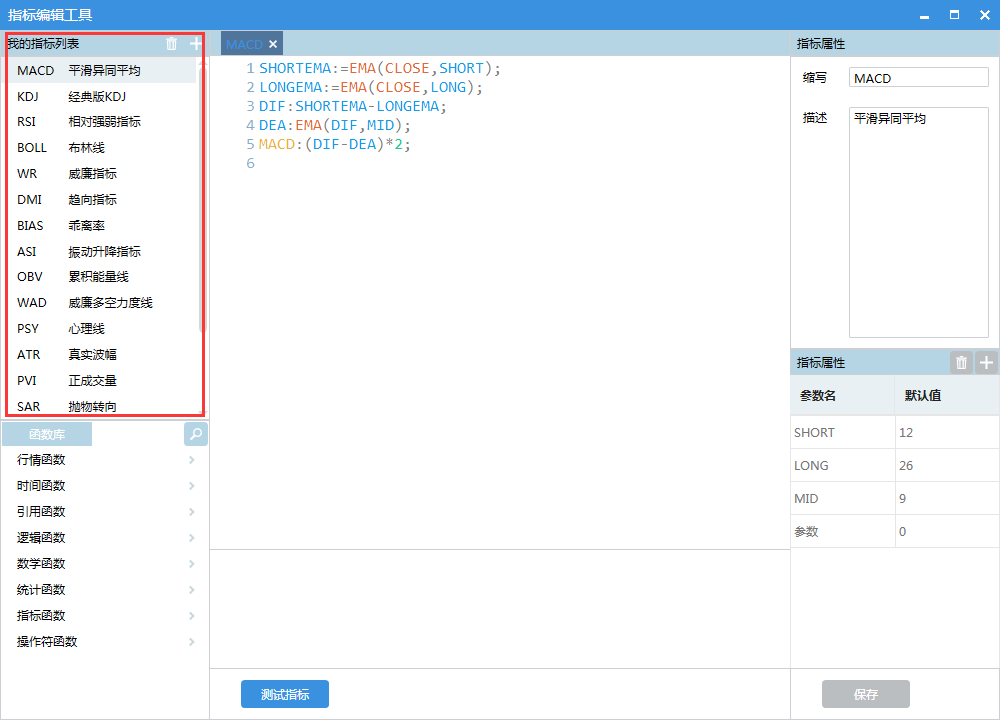Screen dimensions: 1000x720
Task: Click the 参数 placeholder name cell
Action: coord(842,531)
